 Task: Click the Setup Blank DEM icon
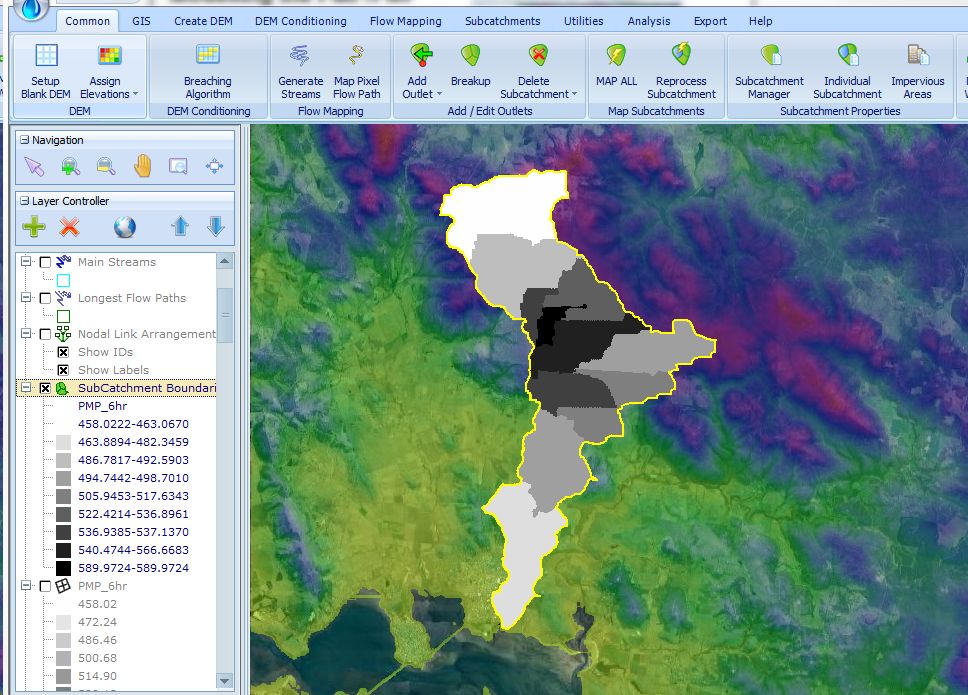pos(46,57)
